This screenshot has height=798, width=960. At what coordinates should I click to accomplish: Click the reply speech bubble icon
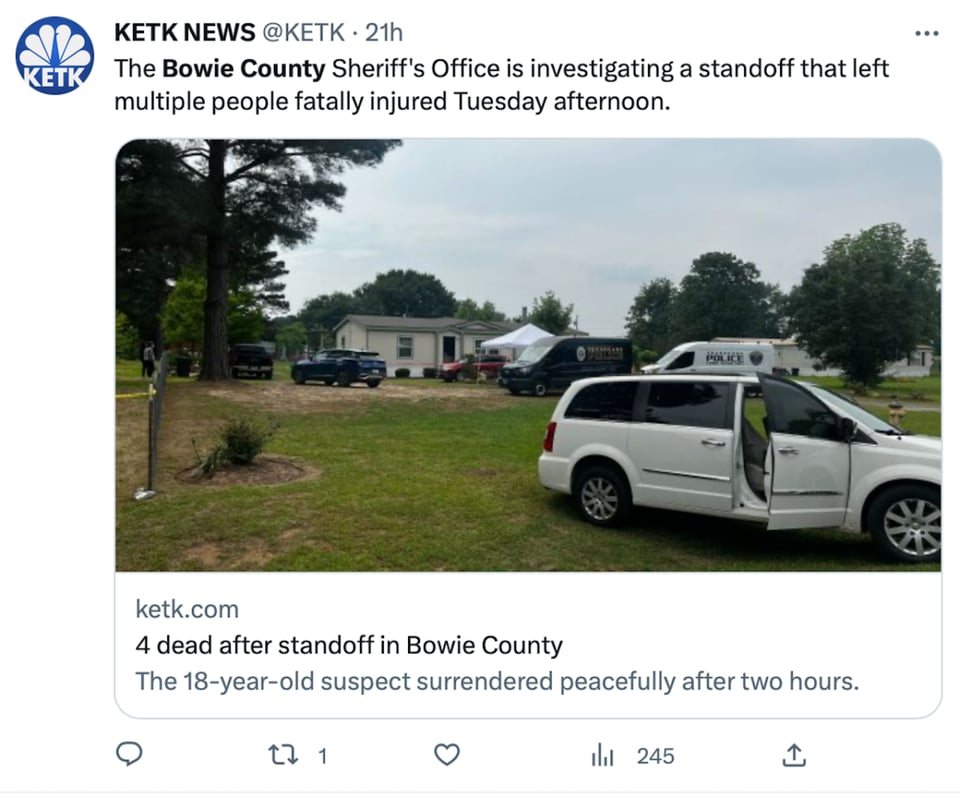pyautogui.click(x=129, y=755)
